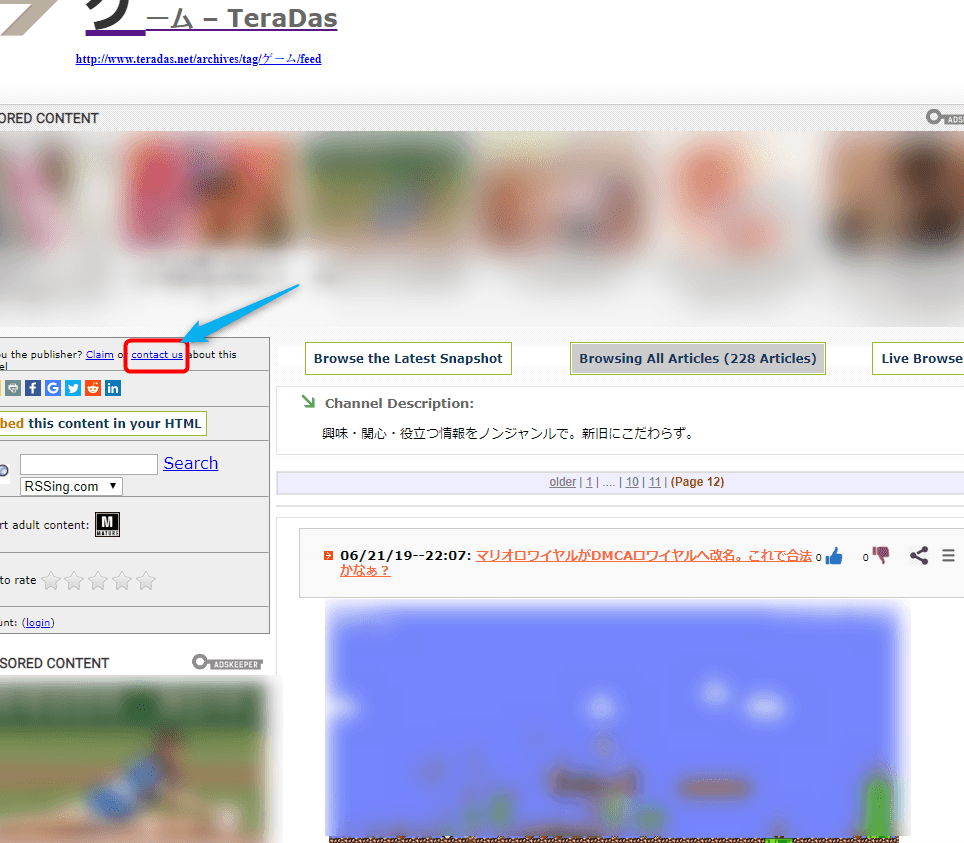Open the article share icon
The image size is (964, 843).
coord(919,555)
